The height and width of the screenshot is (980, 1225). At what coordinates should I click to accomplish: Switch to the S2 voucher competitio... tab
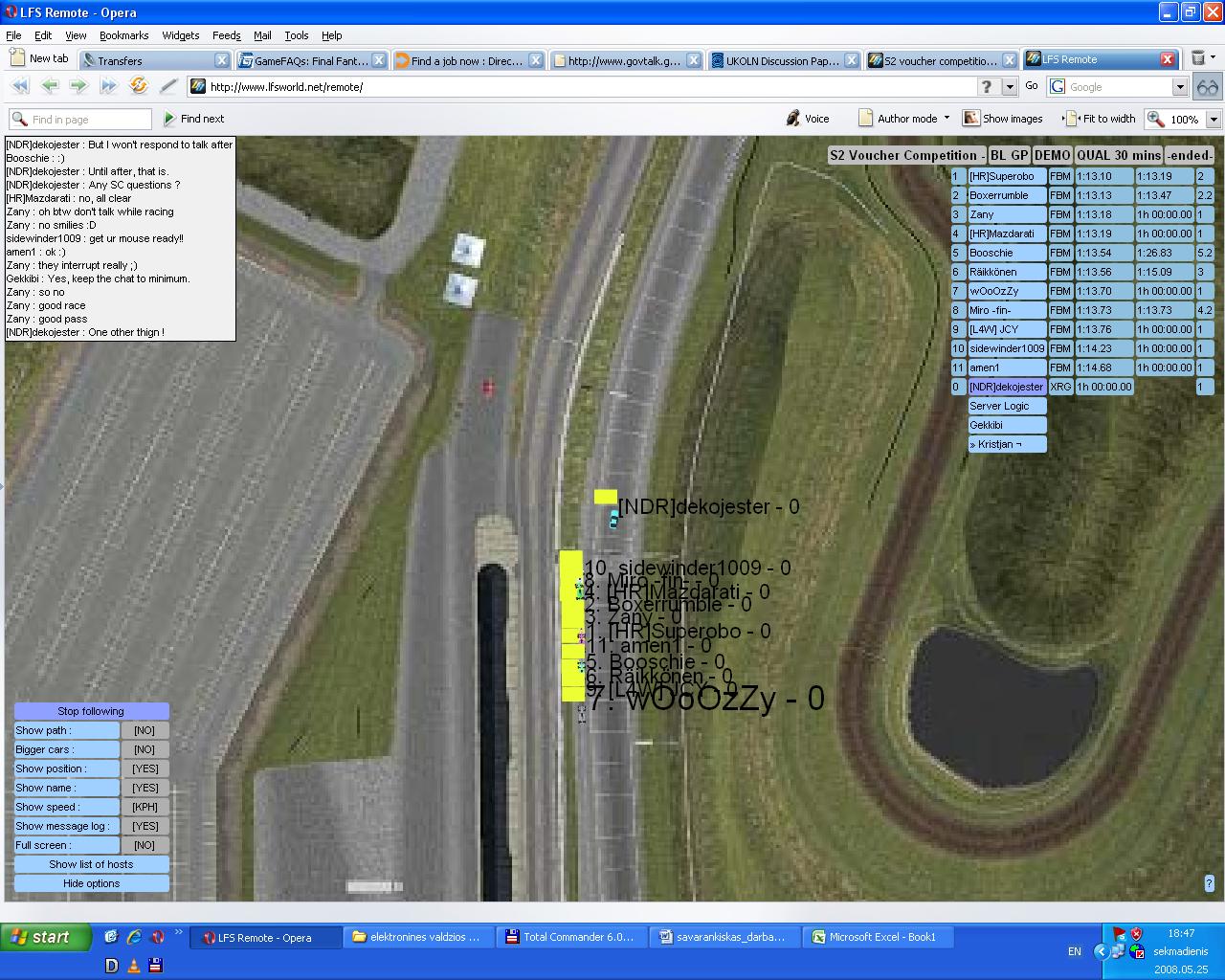pos(941,60)
